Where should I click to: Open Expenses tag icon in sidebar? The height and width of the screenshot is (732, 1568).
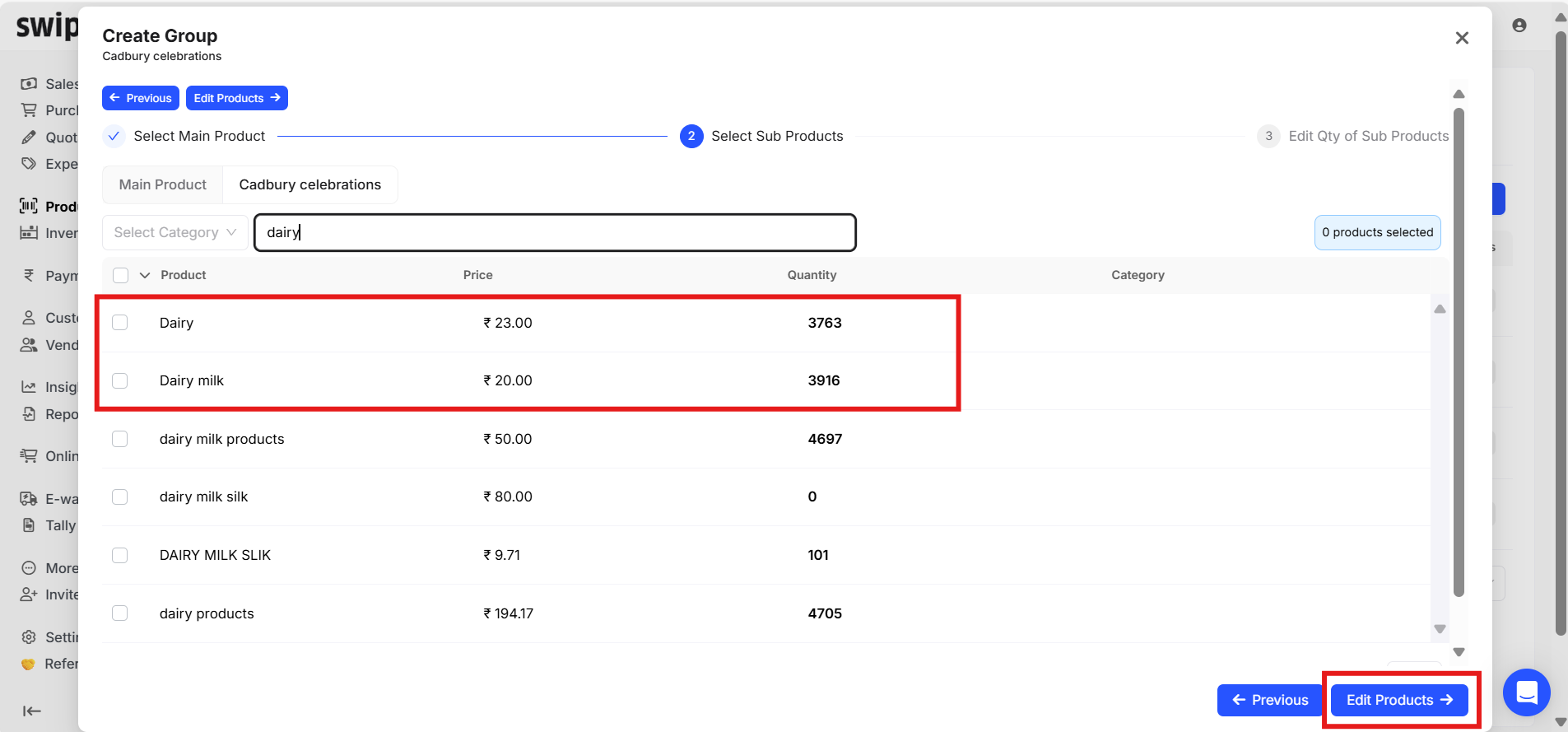click(x=29, y=164)
